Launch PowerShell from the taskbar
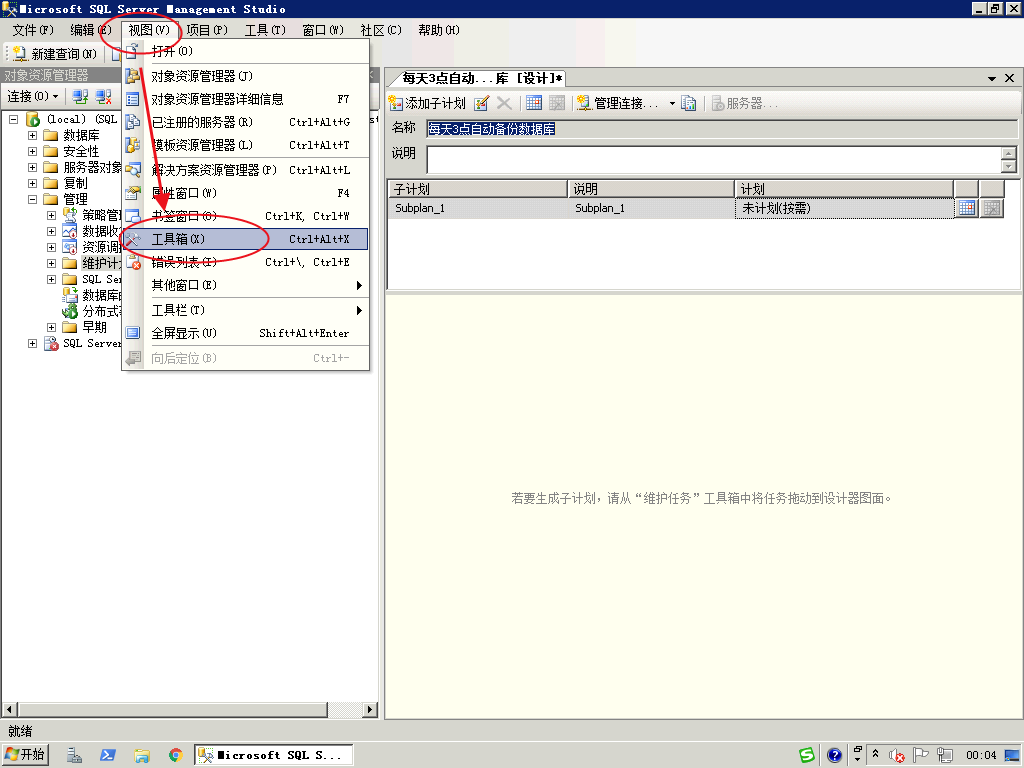The width and height of the screenshot is (1024, 768). (x=108, y=756)
